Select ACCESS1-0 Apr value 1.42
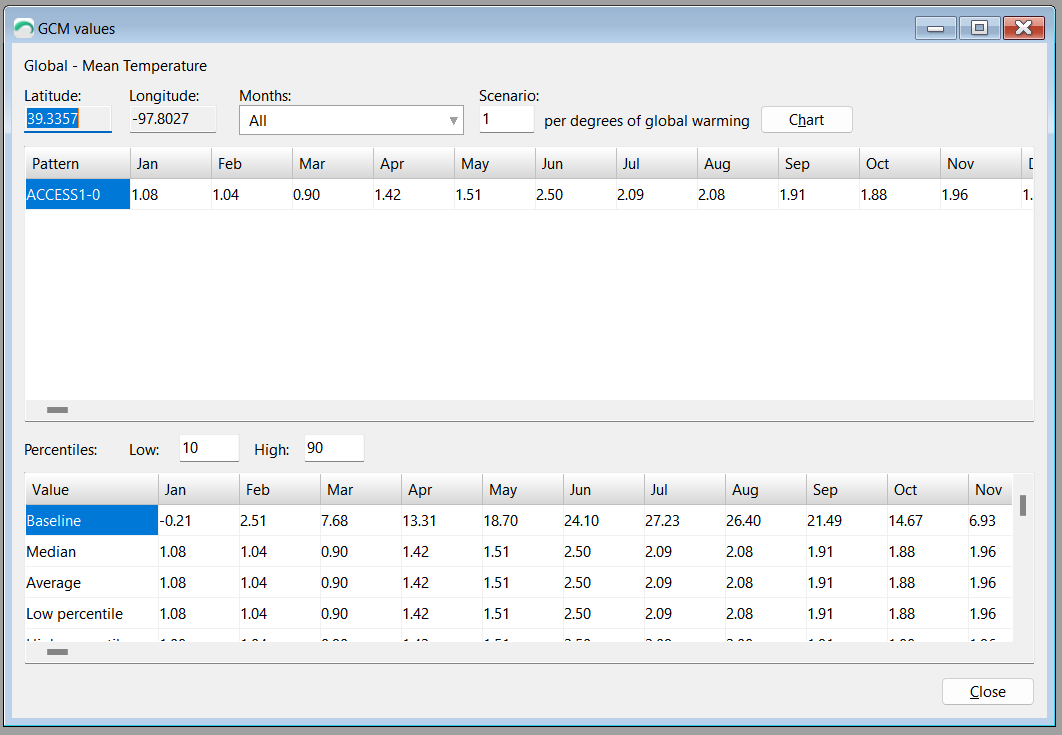 pos(414,195)
